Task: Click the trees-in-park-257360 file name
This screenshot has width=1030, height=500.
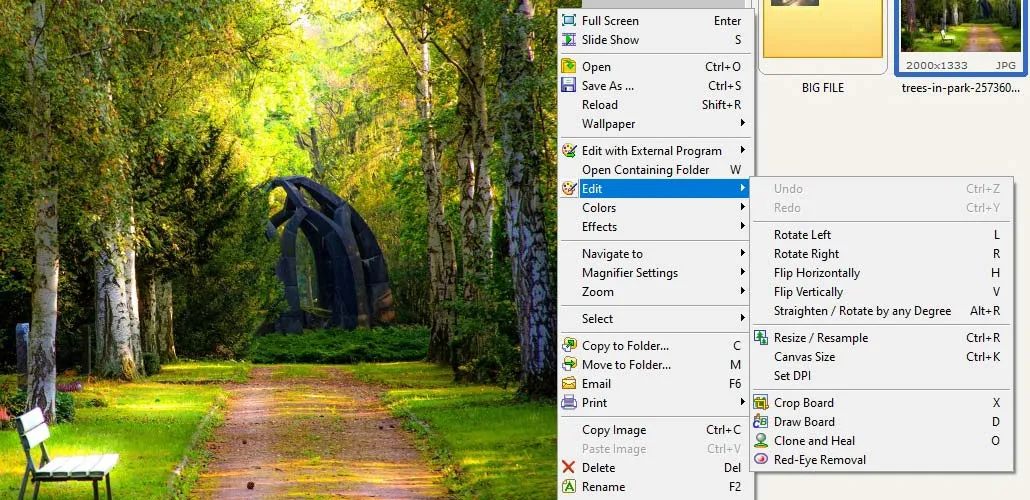Action: [960, 88]
